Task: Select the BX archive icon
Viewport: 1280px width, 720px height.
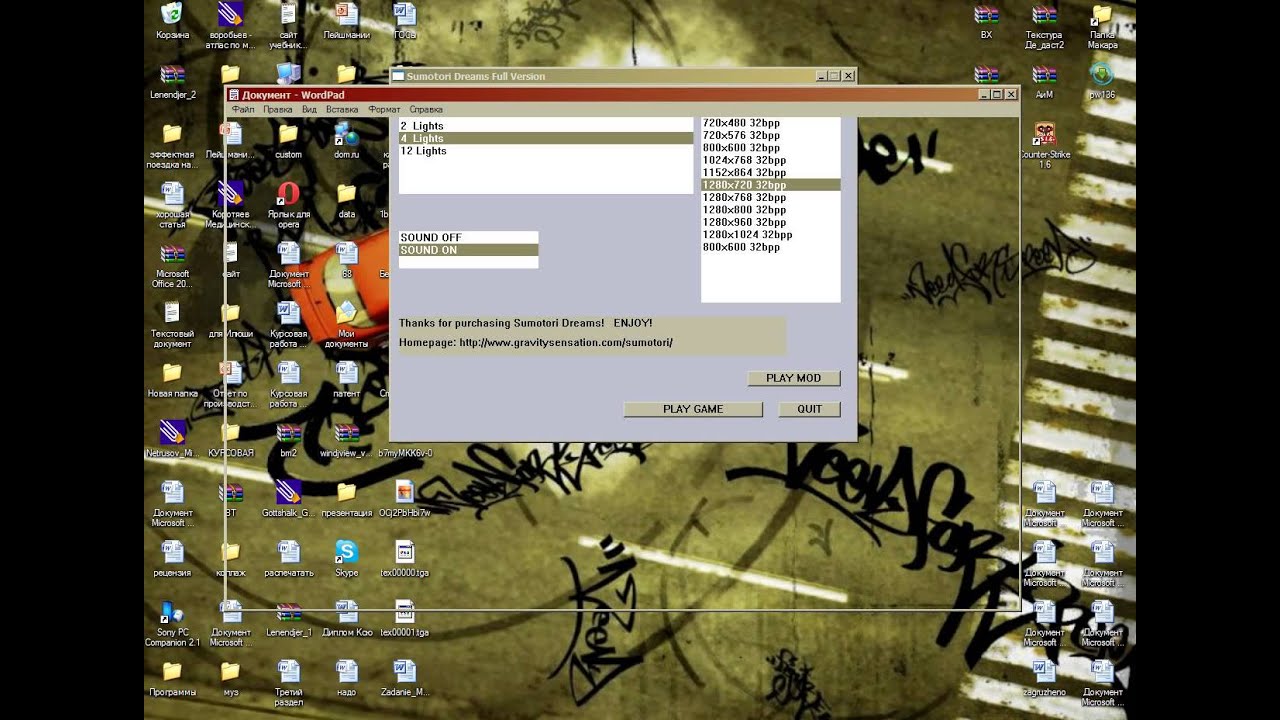Action: tap(986, 14)
